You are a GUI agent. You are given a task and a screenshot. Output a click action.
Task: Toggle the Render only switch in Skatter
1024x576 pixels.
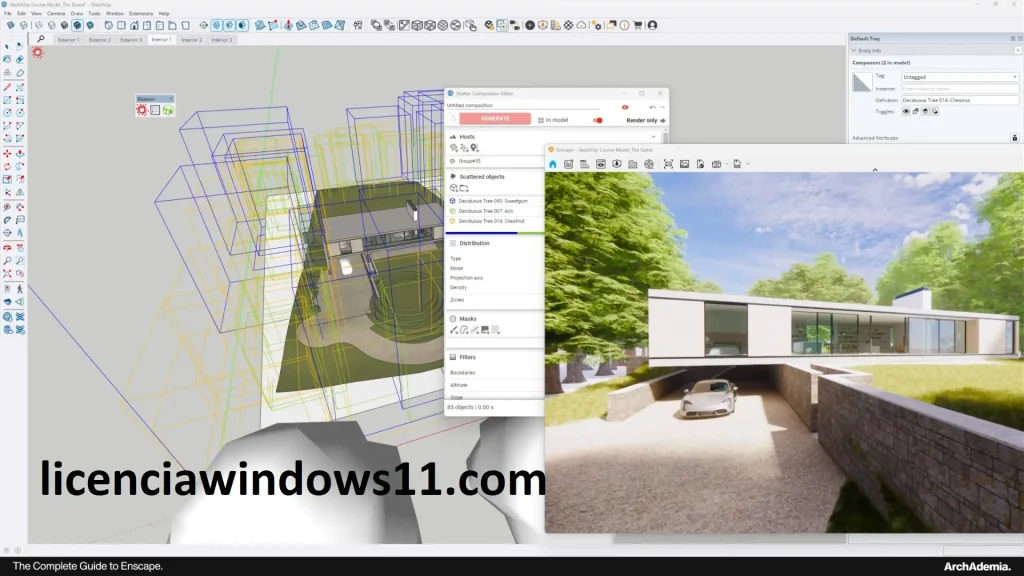597,120
